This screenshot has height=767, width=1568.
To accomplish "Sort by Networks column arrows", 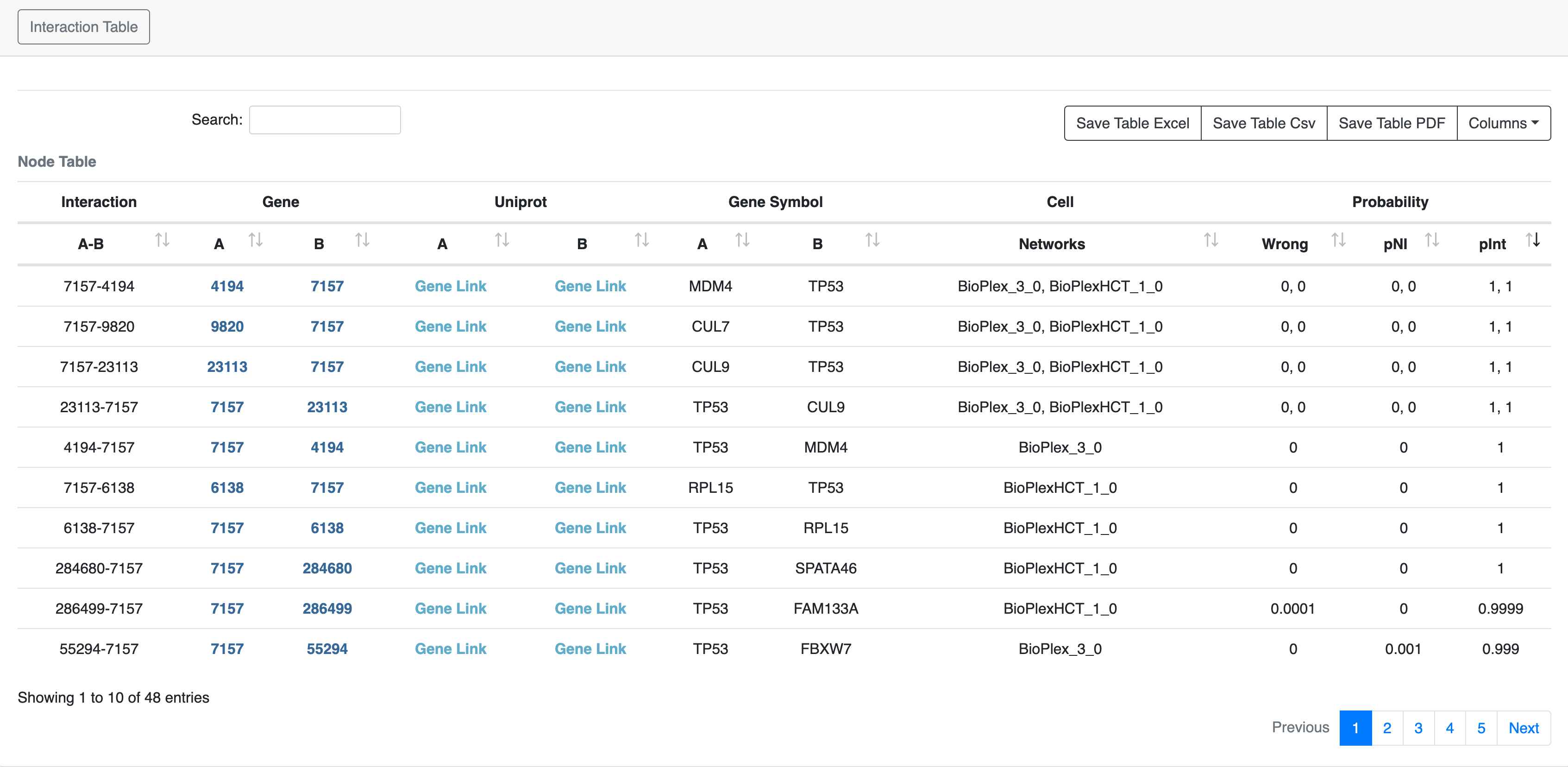I will pyautogui.click(x=1210, y=240).
